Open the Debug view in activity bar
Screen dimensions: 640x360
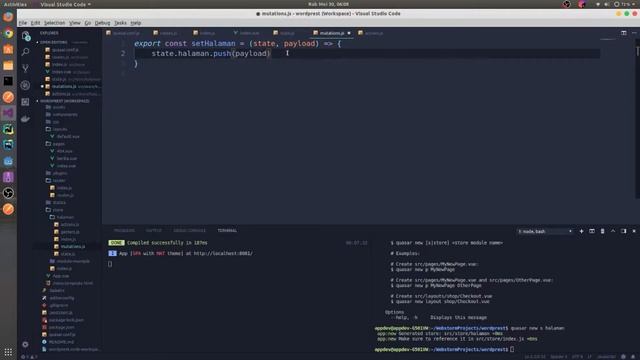pos(25,85)
